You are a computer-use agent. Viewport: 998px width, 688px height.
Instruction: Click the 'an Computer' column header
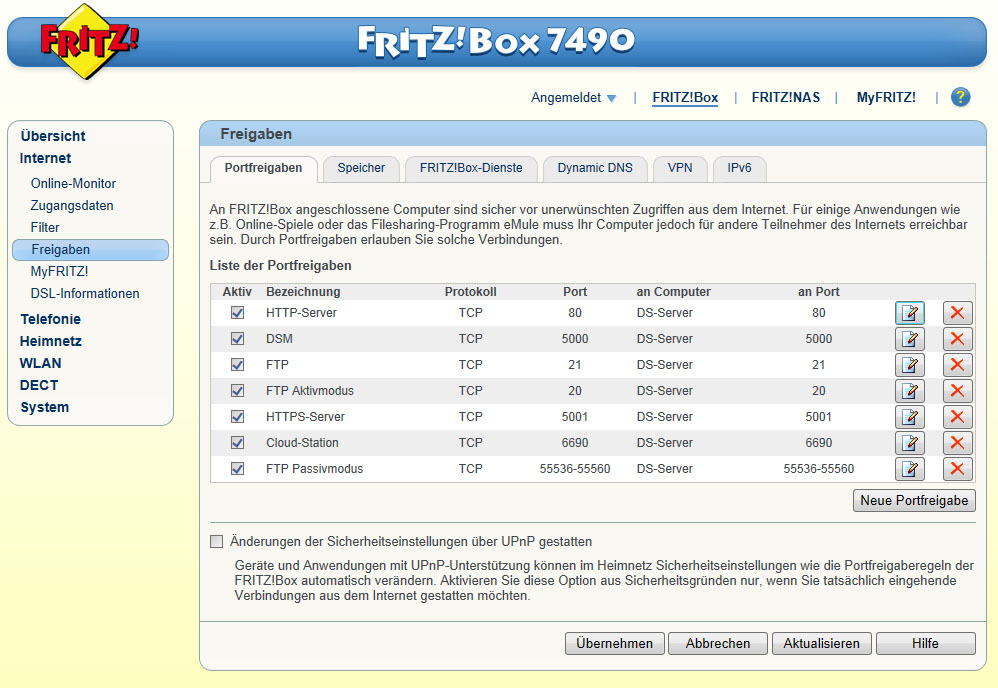coord(673,291)
